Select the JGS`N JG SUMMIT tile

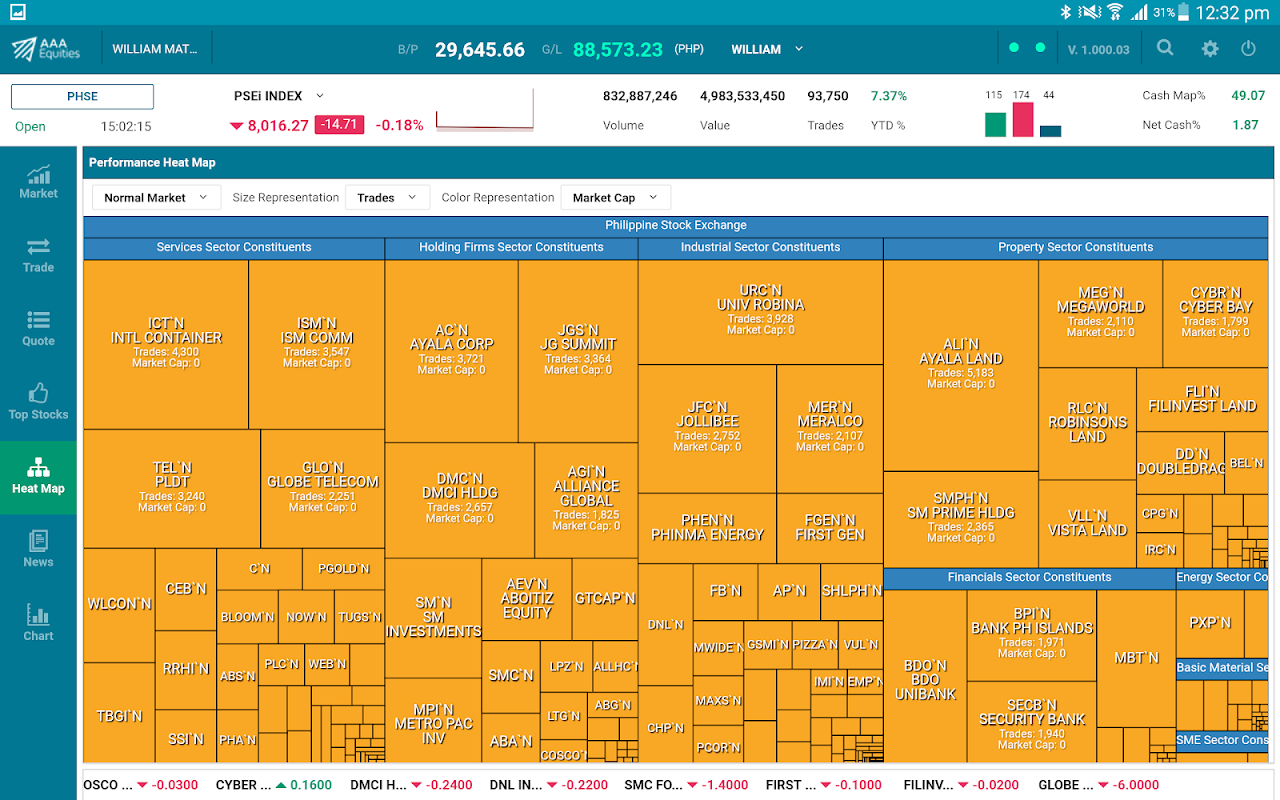578,350
